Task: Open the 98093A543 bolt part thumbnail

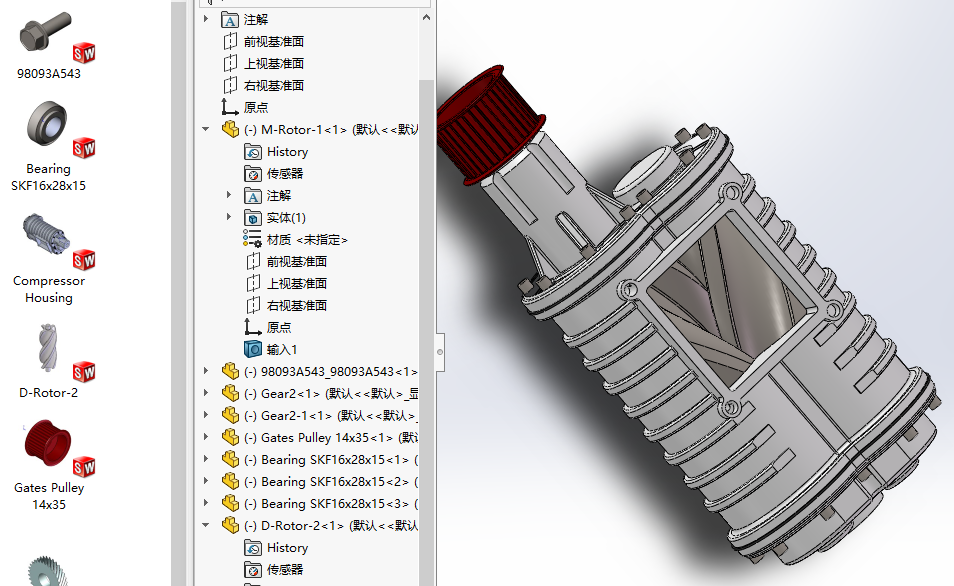Action: point(46,33)
